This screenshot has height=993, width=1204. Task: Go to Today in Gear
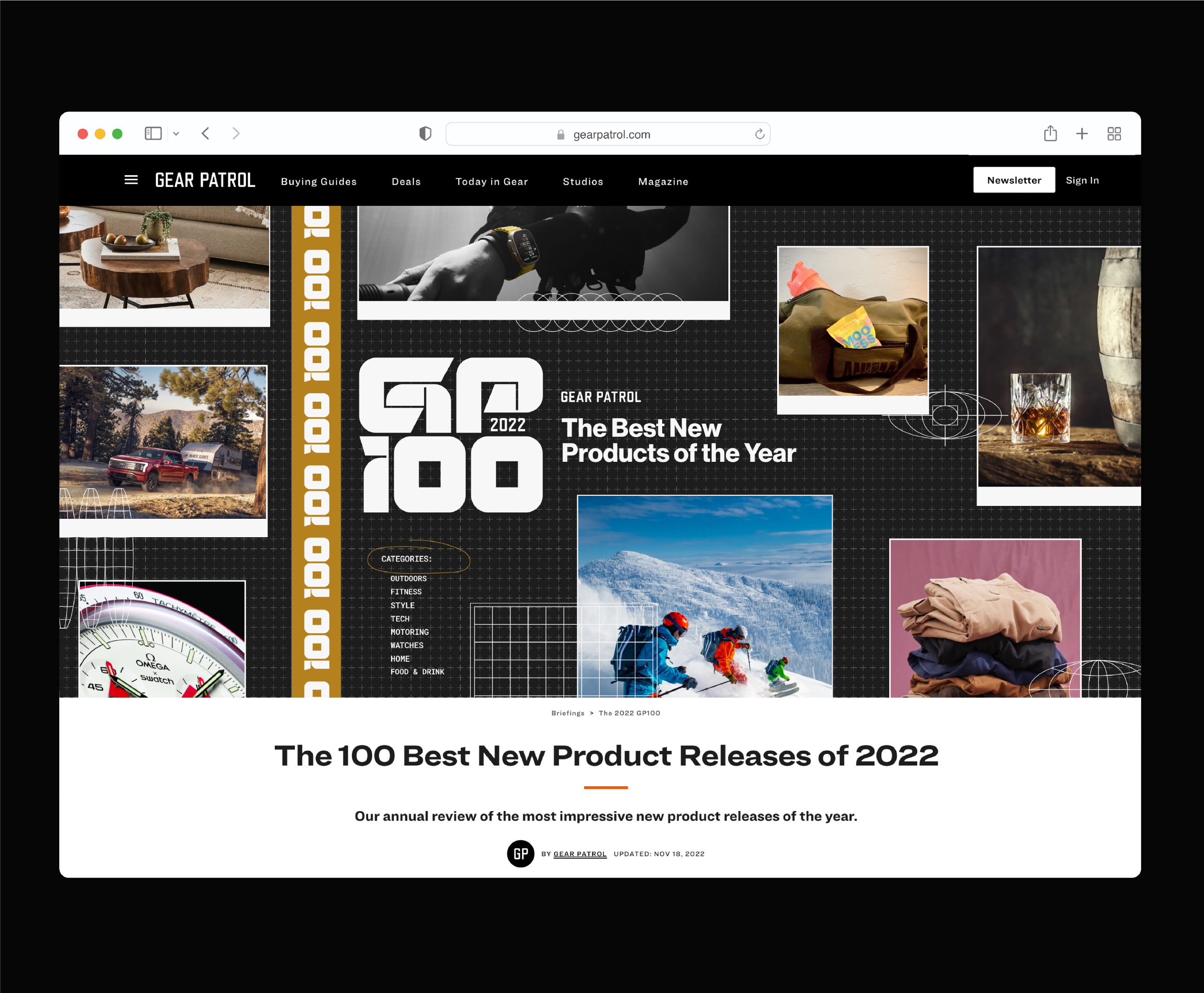click(491, 182)
